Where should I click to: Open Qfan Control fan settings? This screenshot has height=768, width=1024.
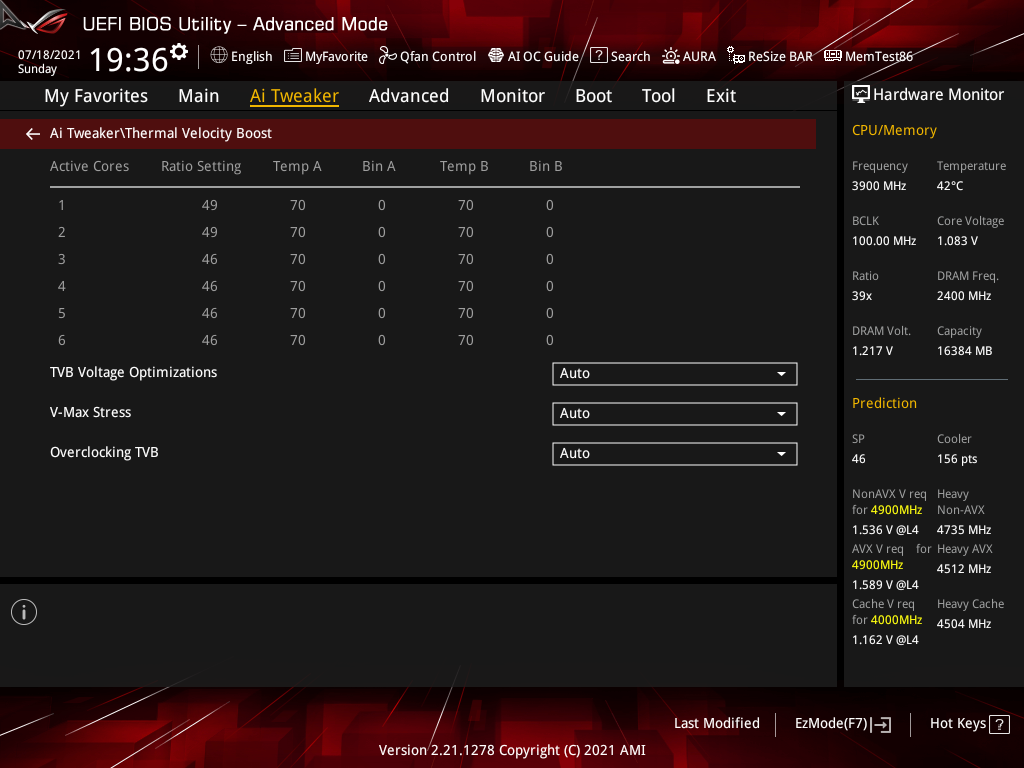[427, 56]
